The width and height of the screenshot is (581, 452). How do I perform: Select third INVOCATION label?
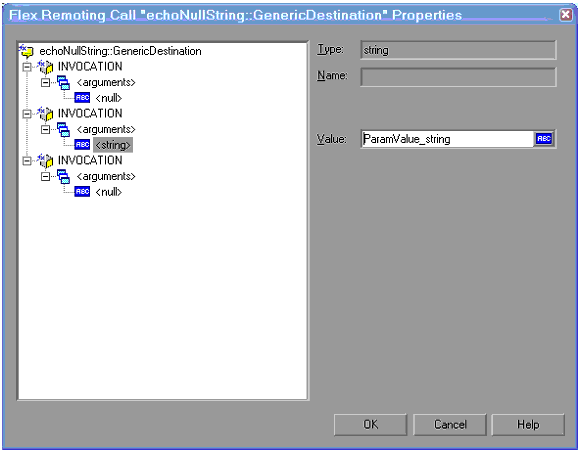click(90, 160)
